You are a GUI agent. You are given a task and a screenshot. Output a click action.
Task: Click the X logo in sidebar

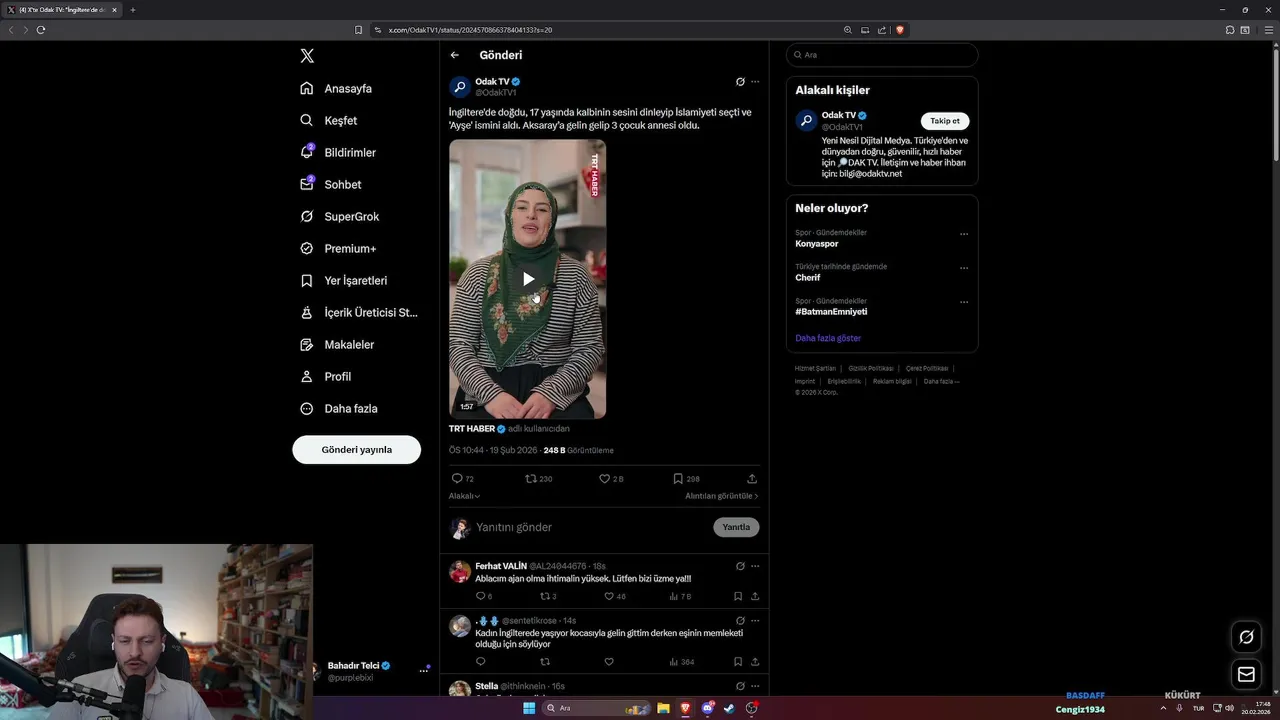pyautogui.click(x=307, y=56)
